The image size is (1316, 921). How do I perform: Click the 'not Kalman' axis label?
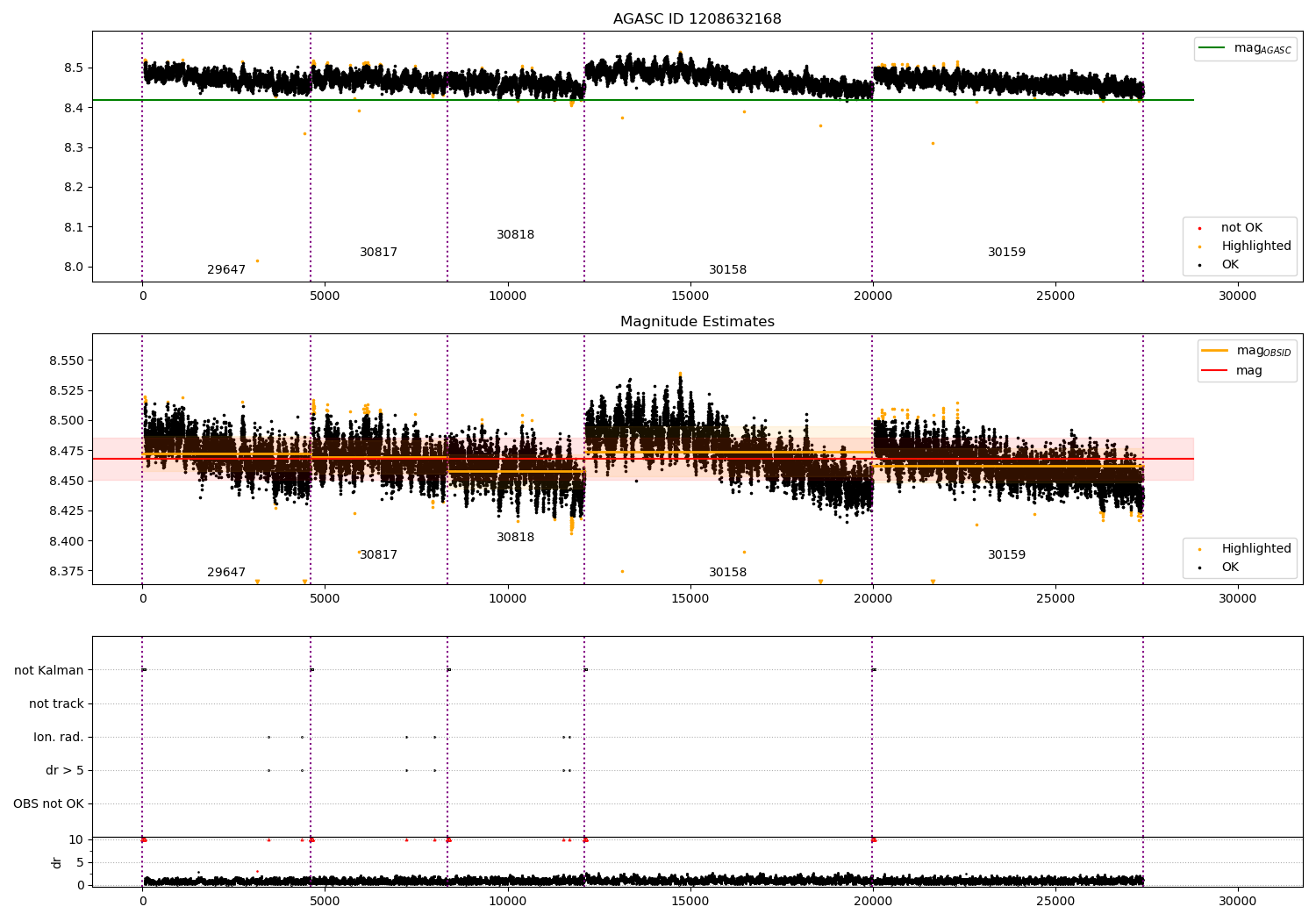pyautogui.click(x=49, y=670)
